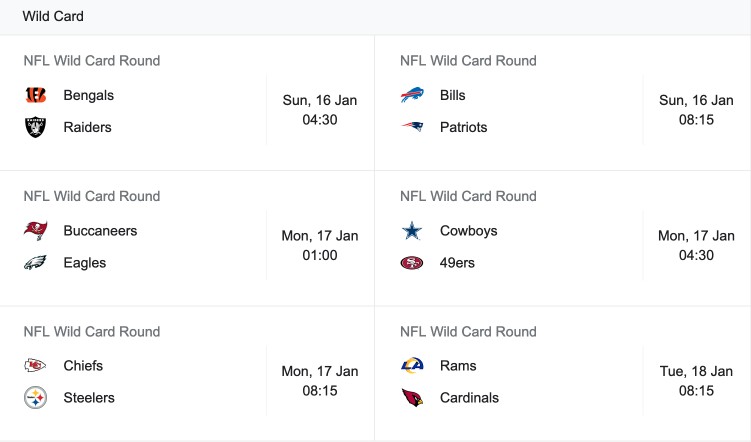Open the Bengals team name link
This screenshot has height=442, width=751.
tap(89, 95)
